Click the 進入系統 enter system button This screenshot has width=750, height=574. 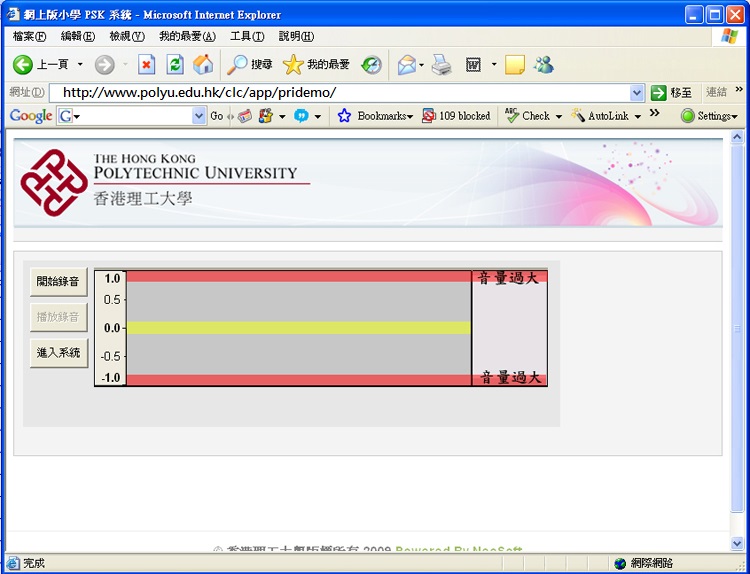[x=59, y=353]
